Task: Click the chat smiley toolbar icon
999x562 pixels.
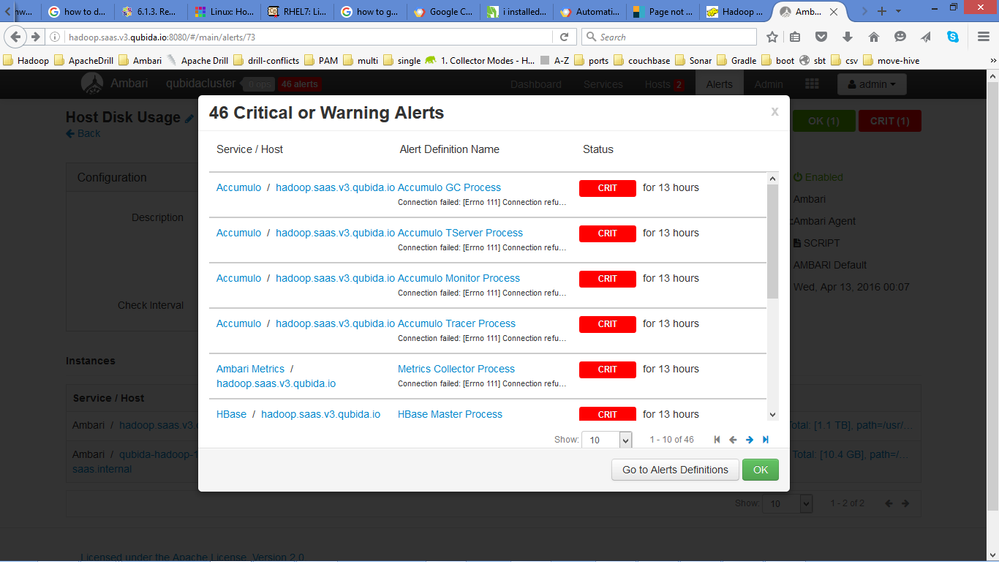Action: coord(900,37)
